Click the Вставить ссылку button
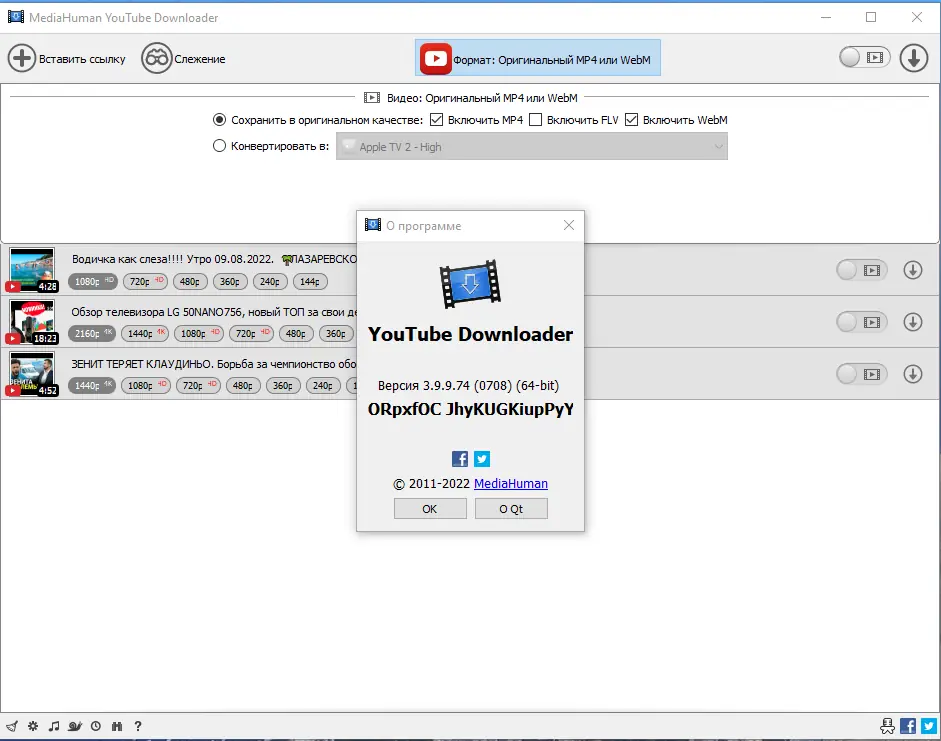 coord(68,58)
